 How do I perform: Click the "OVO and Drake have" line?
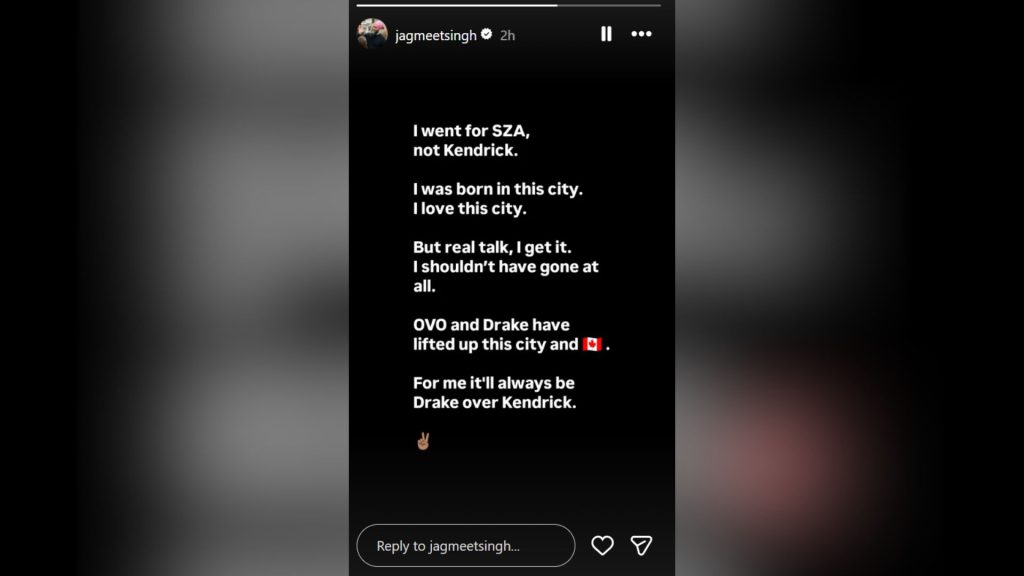490,325
